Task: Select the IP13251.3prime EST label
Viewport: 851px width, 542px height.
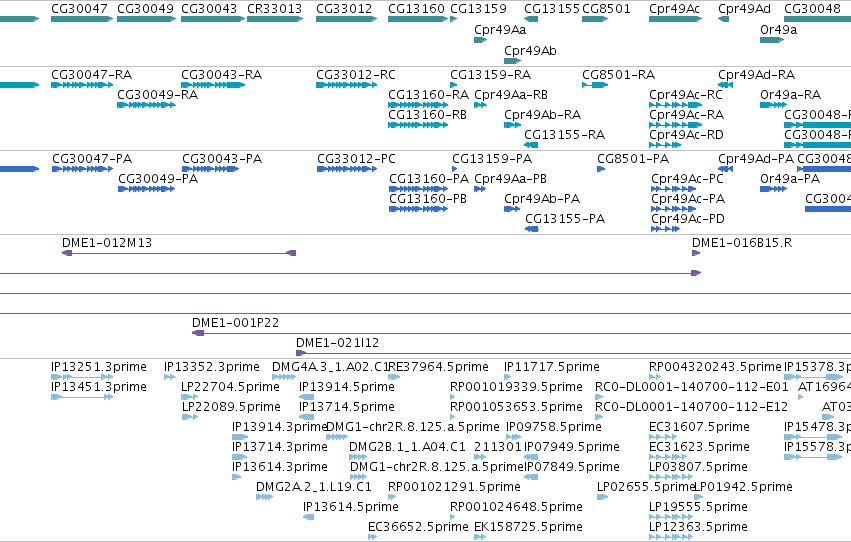Action: tap(99, 367)
